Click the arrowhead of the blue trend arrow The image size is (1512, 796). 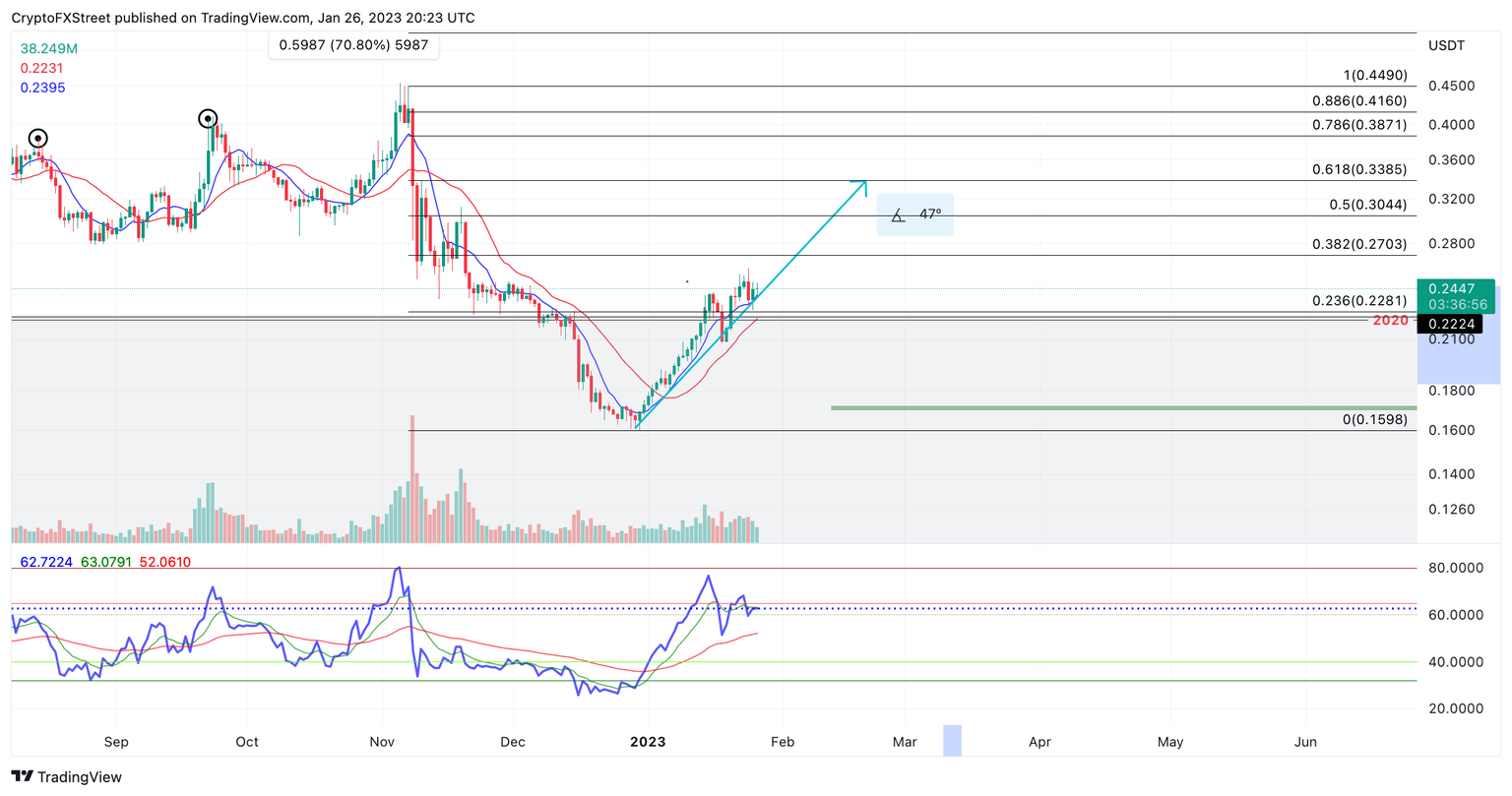point(860,185)
